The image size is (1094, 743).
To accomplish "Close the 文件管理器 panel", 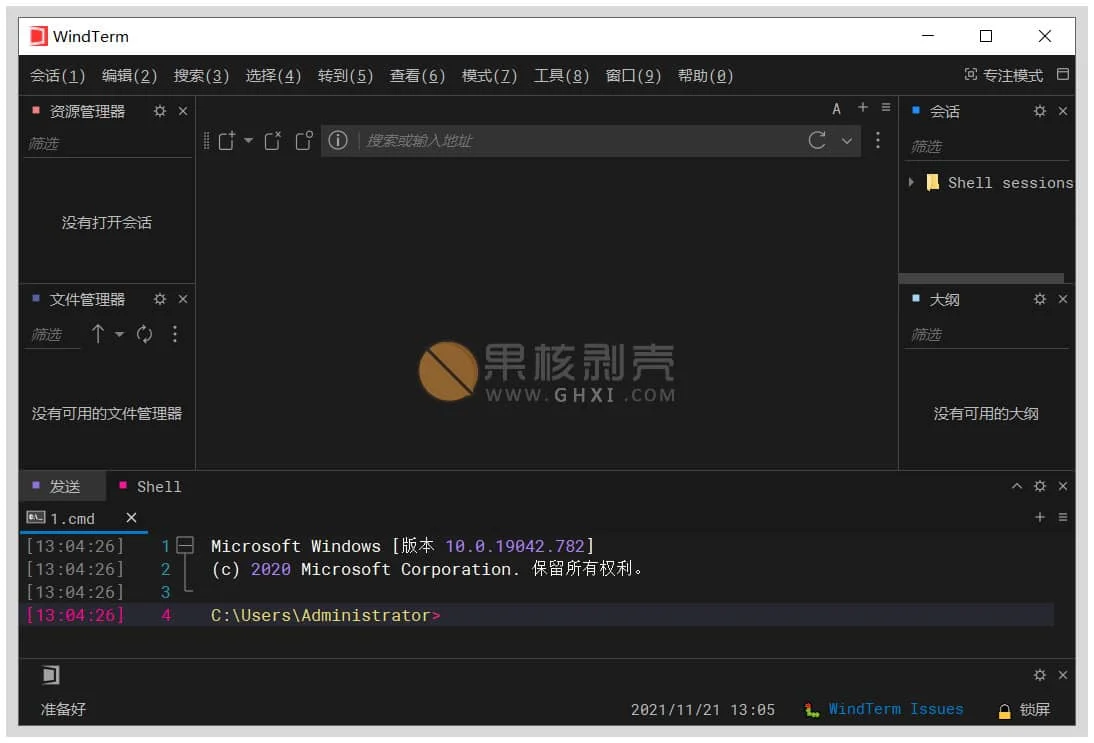I will 183,299.
